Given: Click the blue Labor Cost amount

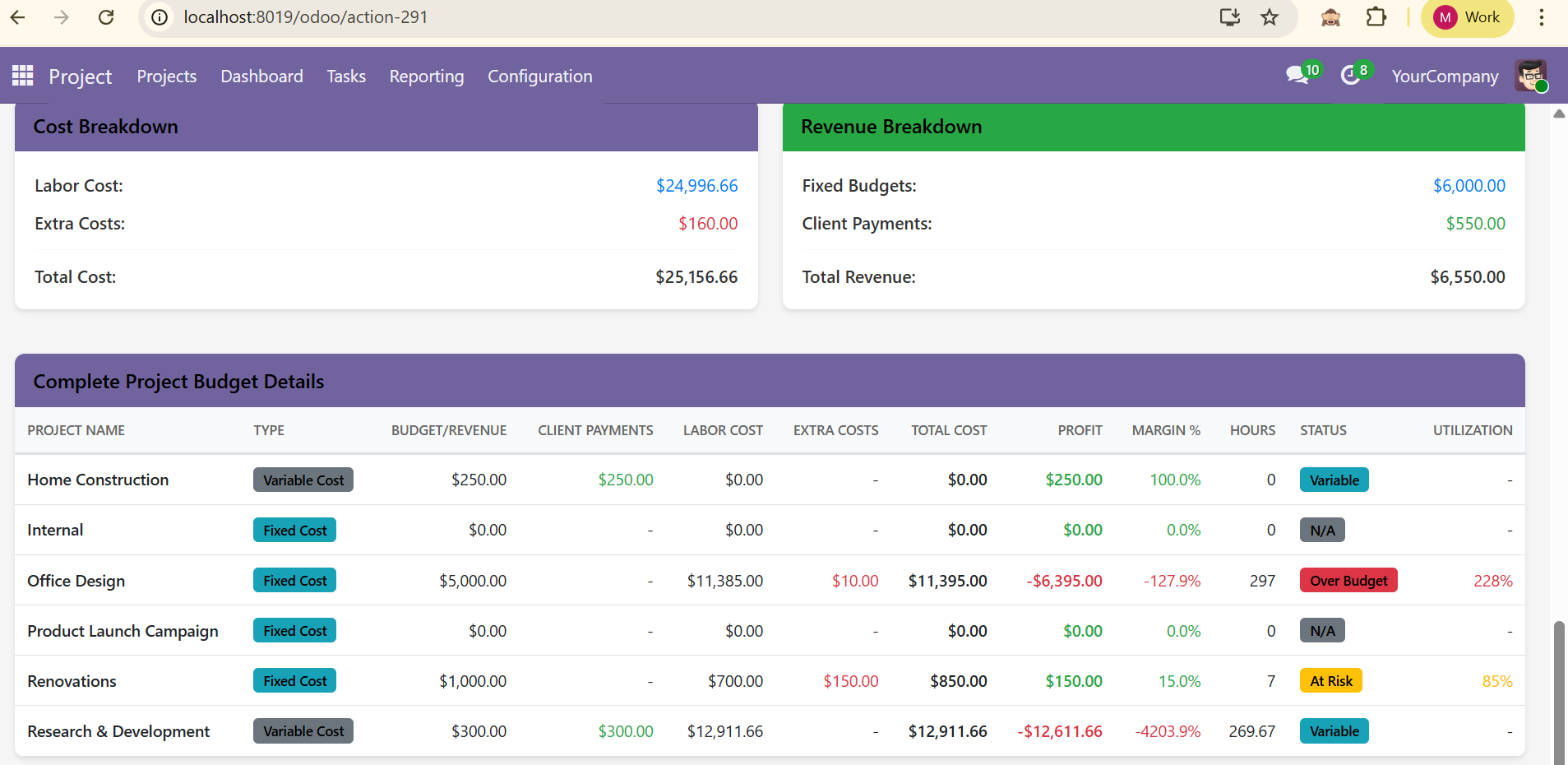Looking at the screenshot, I should [x=696, y=185].
